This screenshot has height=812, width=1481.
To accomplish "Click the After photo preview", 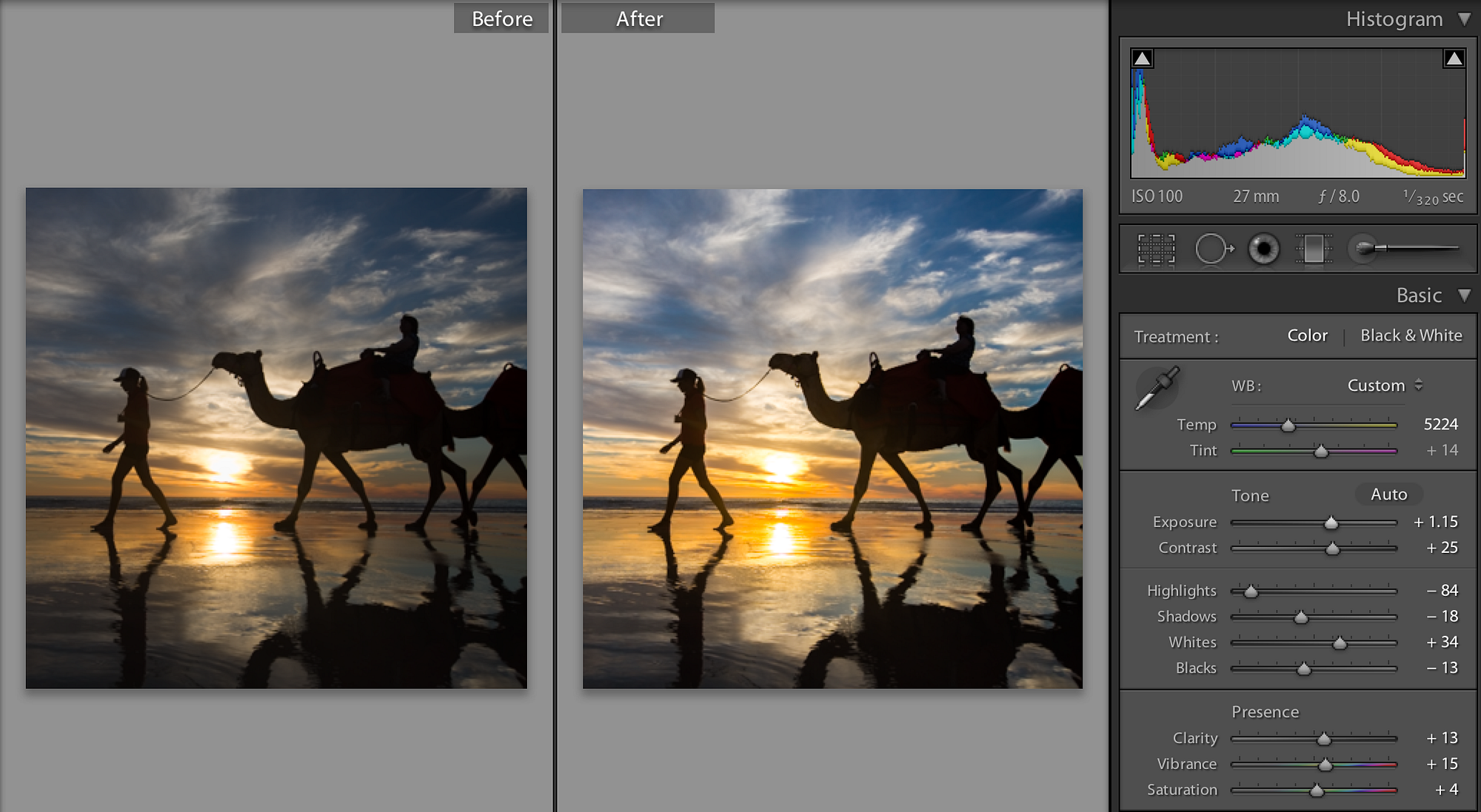I will pos(832,439).
